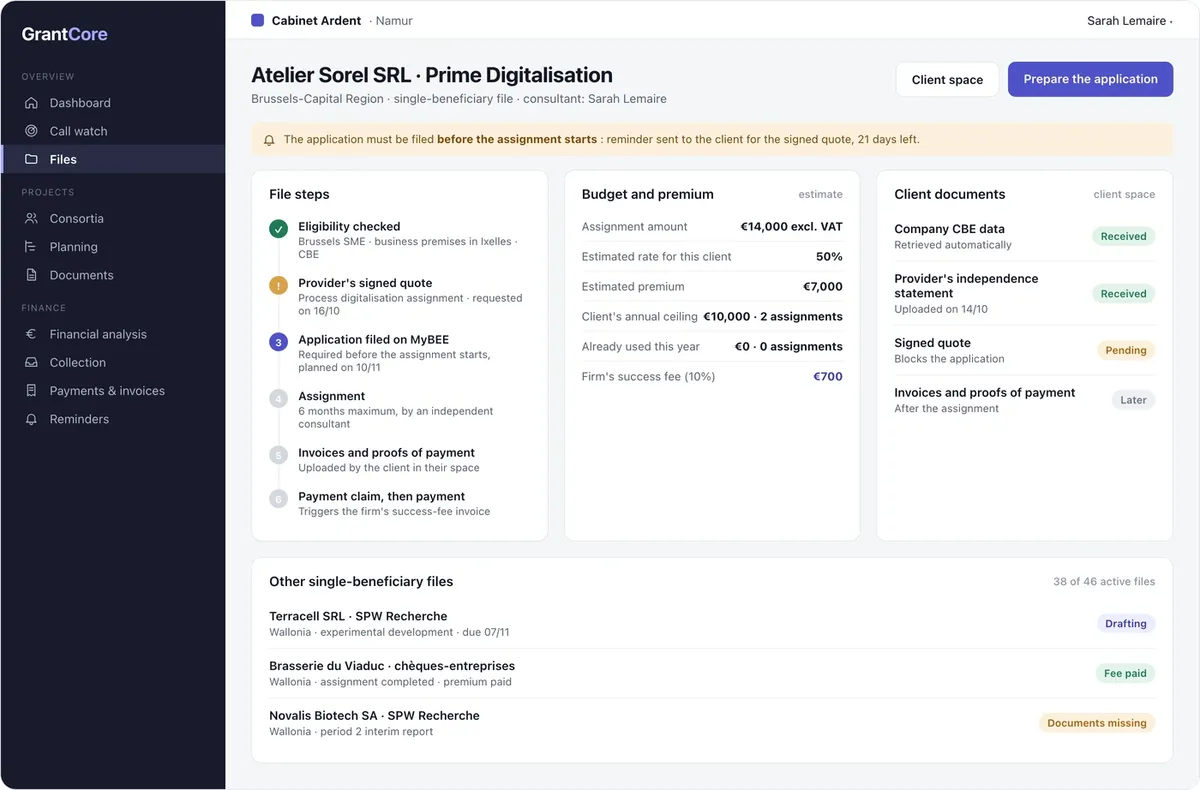The width and height of the screenshot is (1200, 790).
Task: Click the Pending badge for Signed quote
Action: tap(1126, 351)
